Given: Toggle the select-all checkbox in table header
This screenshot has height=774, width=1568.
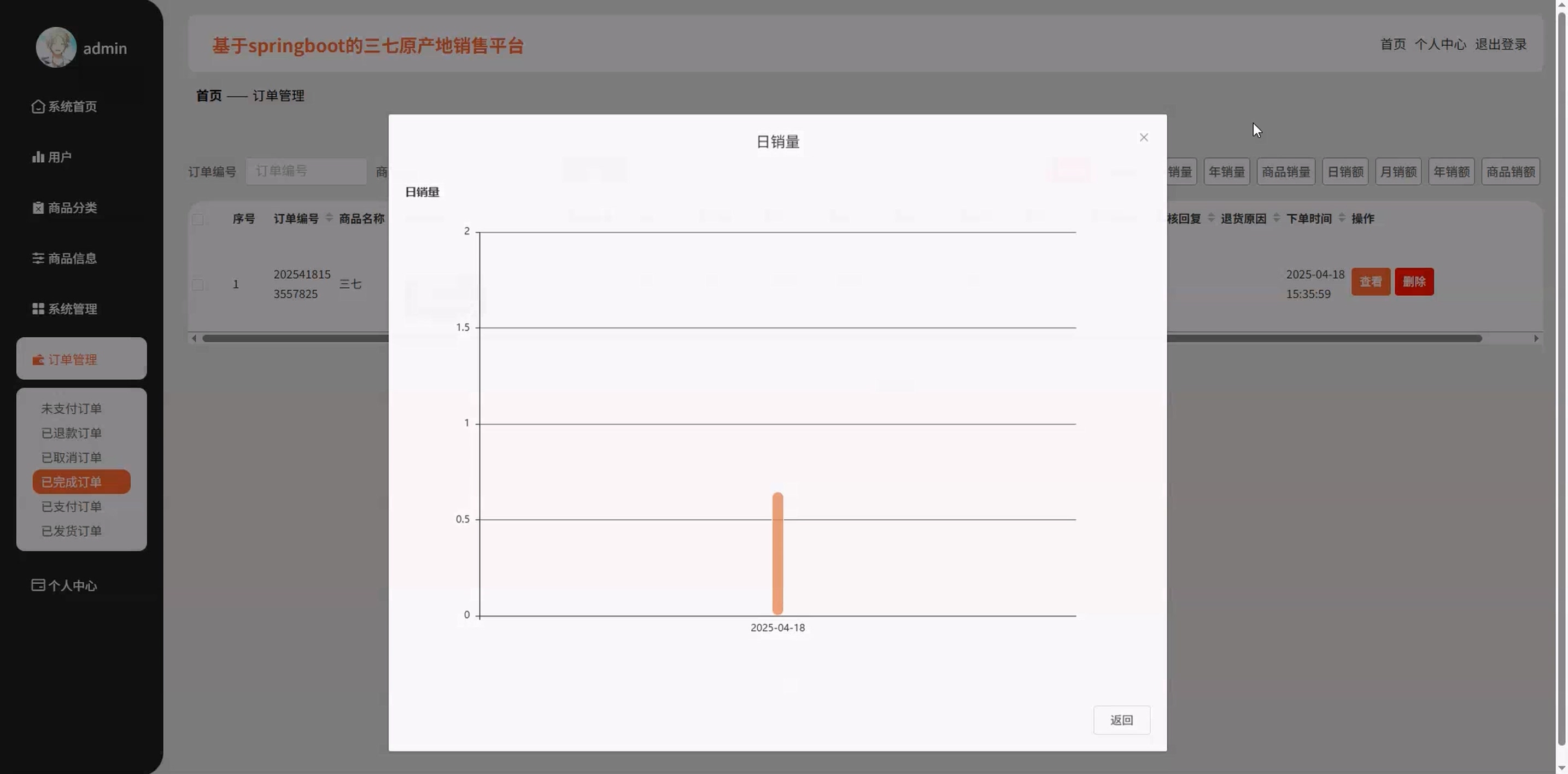Looking at the screenshot, I should 198,220.
